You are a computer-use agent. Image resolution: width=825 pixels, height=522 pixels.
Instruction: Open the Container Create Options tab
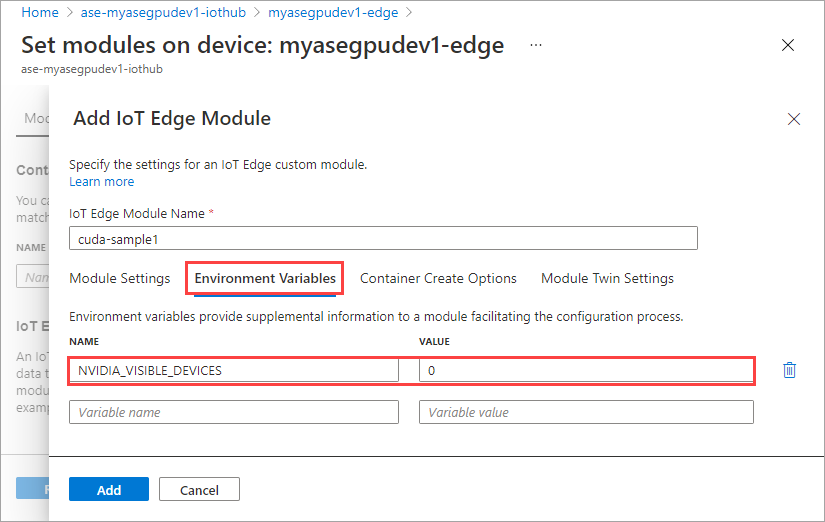(438, 278)
